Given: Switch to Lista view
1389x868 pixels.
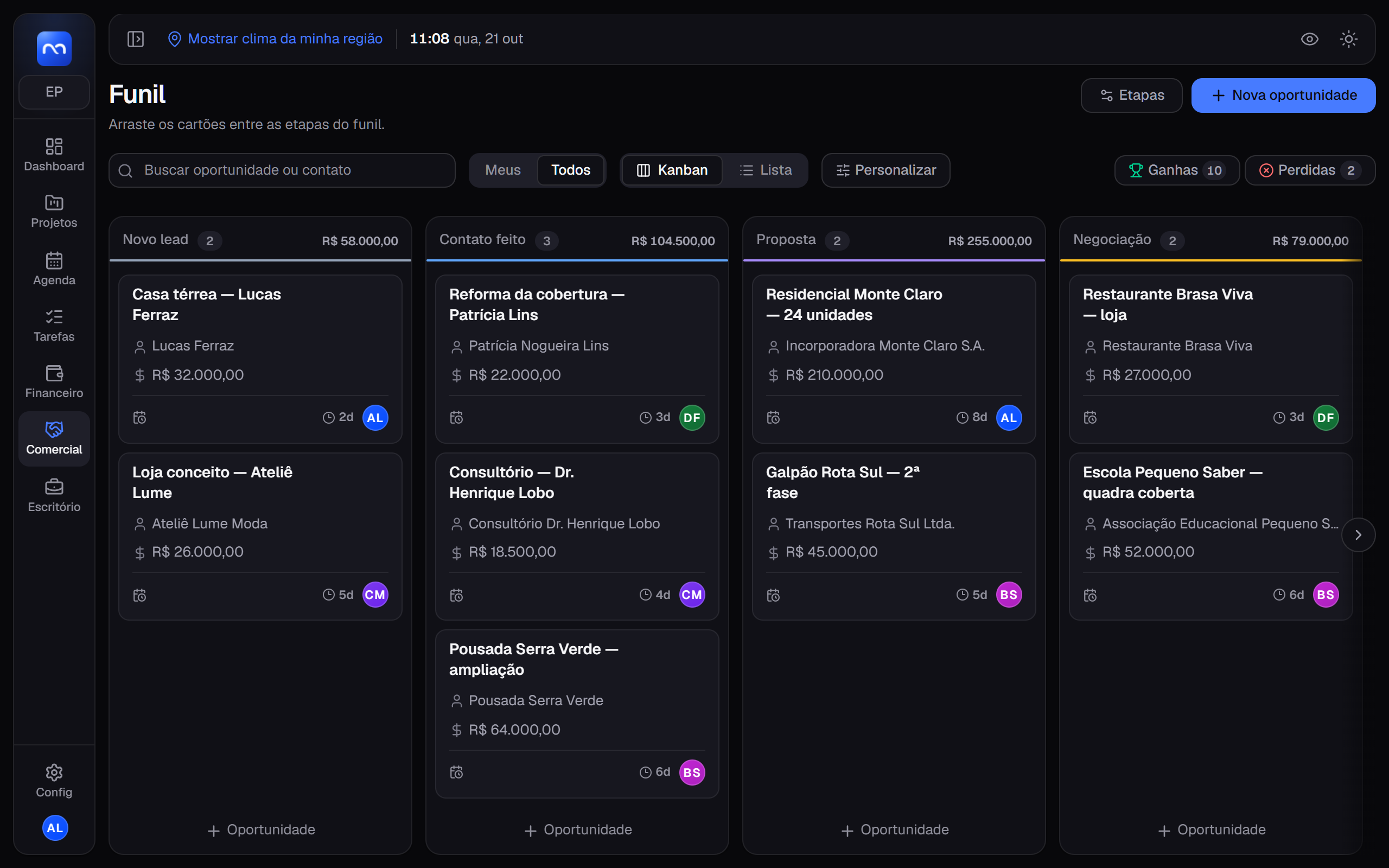Looking at the screenshot, I should click(766, 170).
